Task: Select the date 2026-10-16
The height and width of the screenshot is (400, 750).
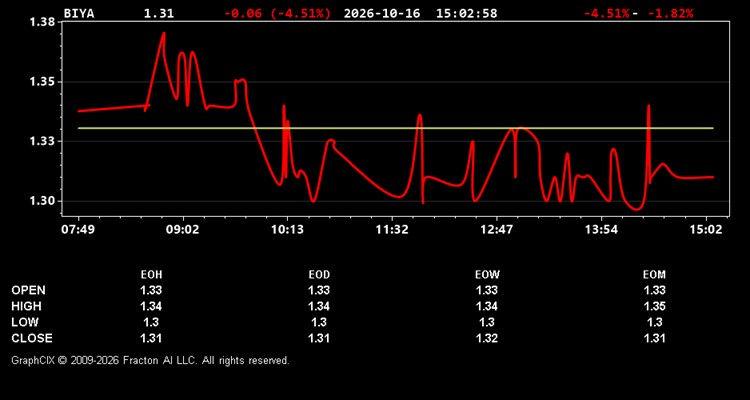Action: 382,13
